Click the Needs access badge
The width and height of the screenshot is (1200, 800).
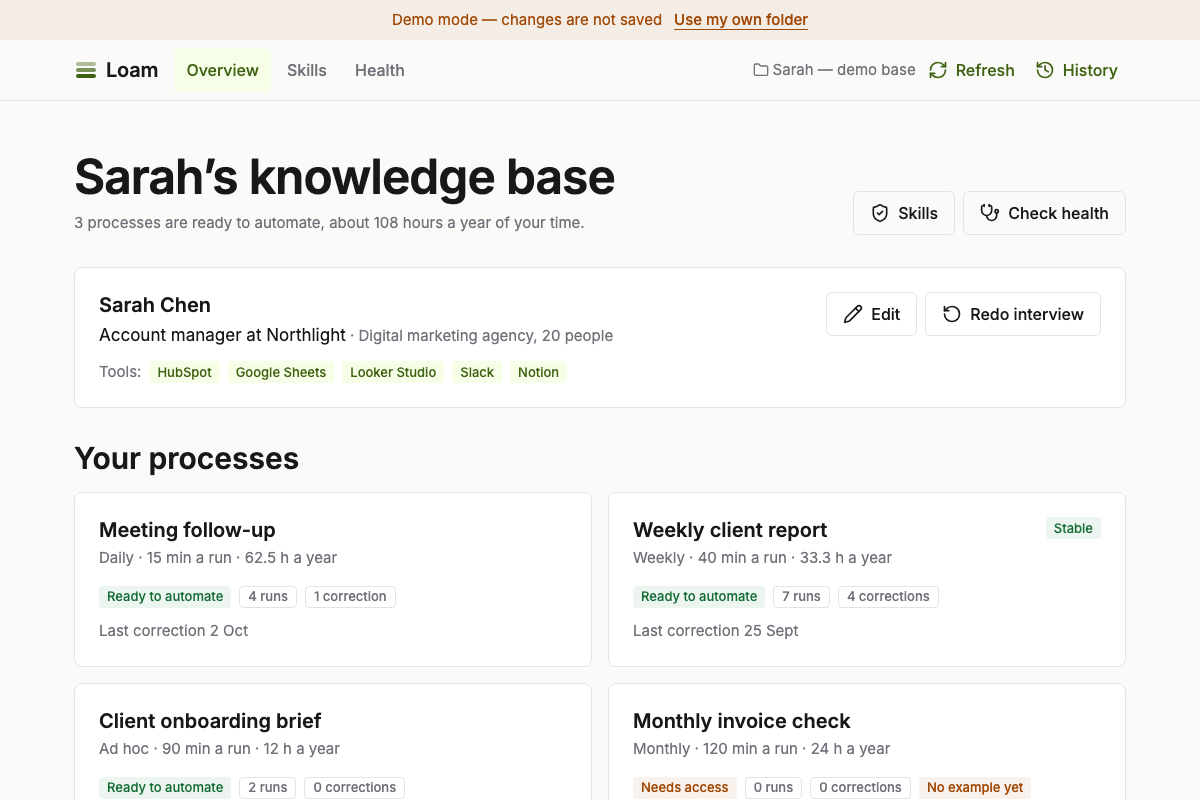pos(685,787)
